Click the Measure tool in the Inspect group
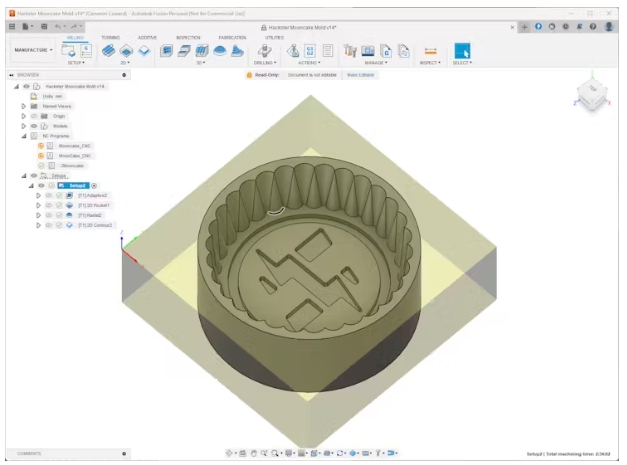The width and height of the screenshot is (627, 465). 431,51
